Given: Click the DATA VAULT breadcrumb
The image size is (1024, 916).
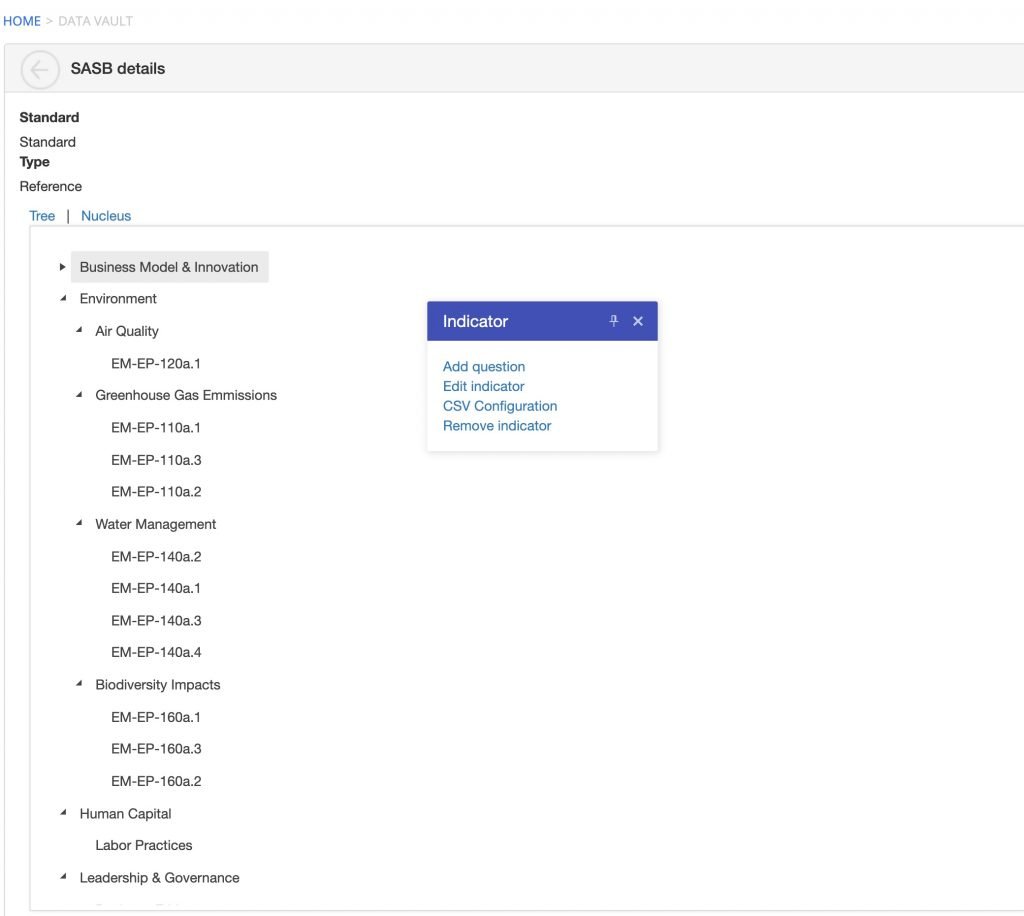Looking at the screenshot, I should [x=95, y=21].
